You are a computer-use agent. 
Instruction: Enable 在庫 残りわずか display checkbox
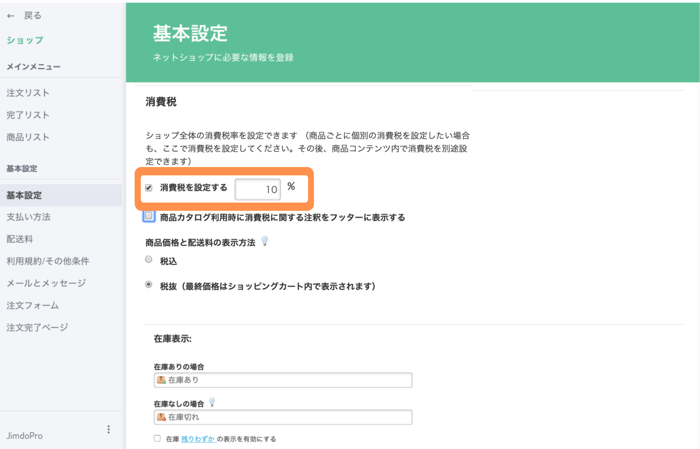[157, 438]
